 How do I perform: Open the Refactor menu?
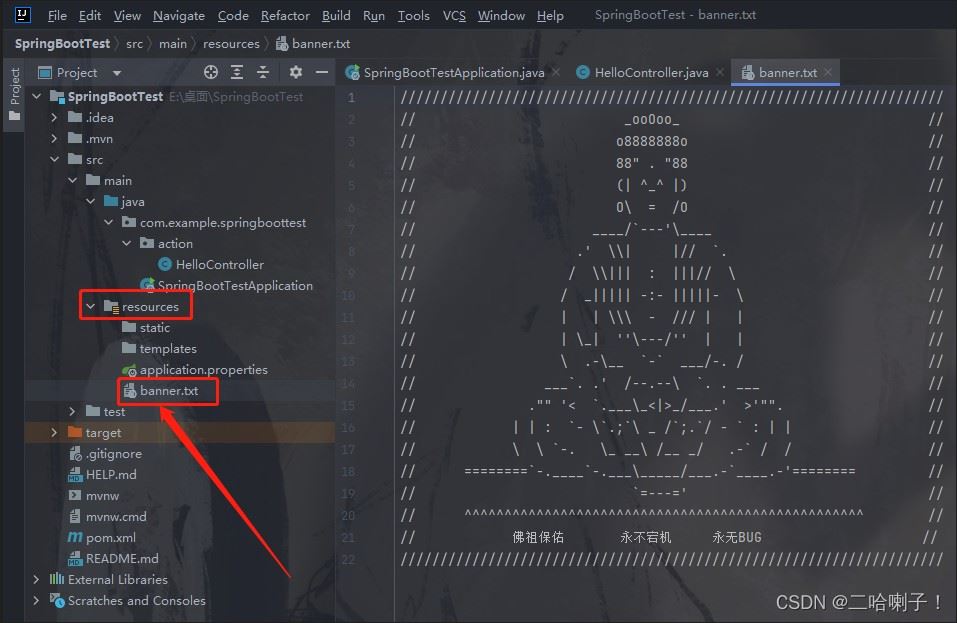click(x=285, y=15)
